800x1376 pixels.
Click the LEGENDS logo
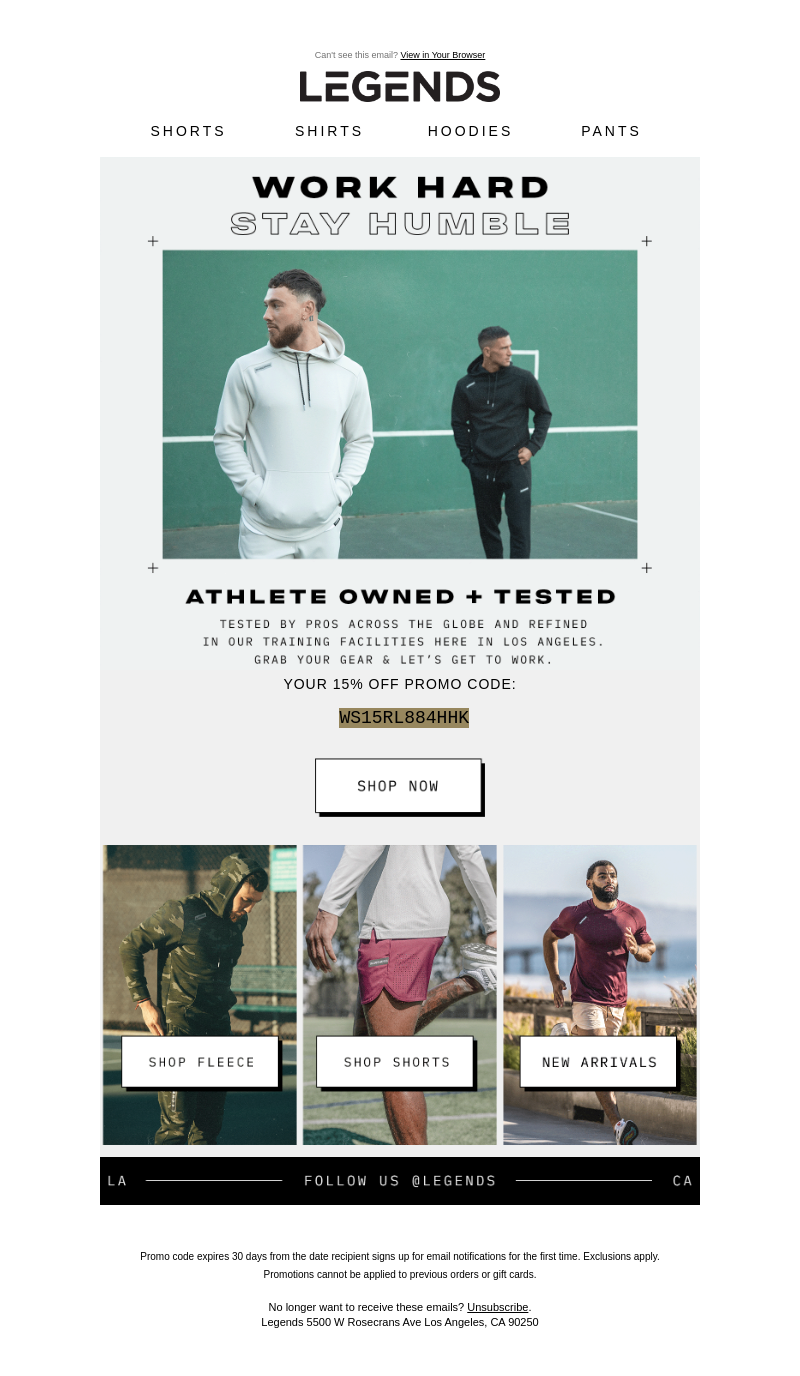point(400,87)
